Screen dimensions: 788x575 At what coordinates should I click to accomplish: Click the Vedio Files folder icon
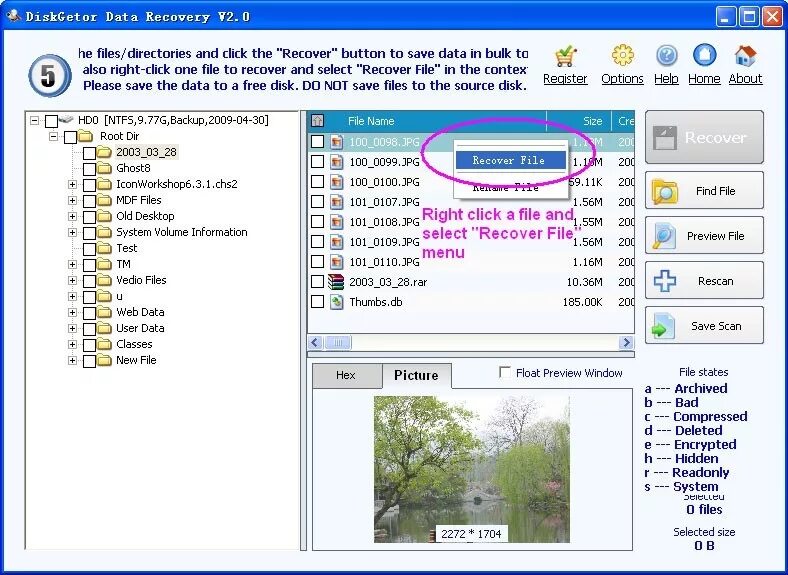coord(104,280)
